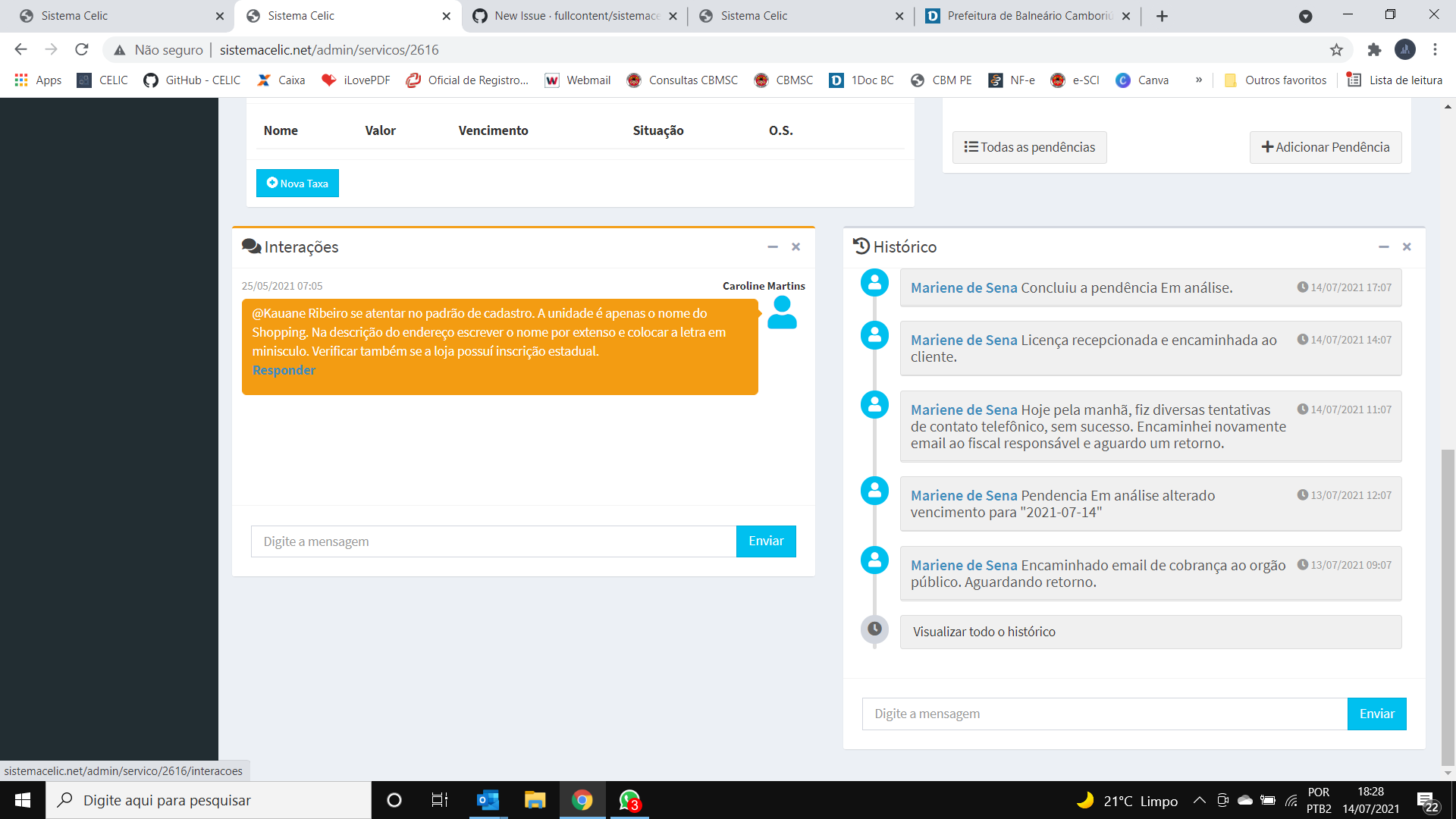1456x819 pixels.
Task: Go back to previous page
Action: [x=20, y=49]
